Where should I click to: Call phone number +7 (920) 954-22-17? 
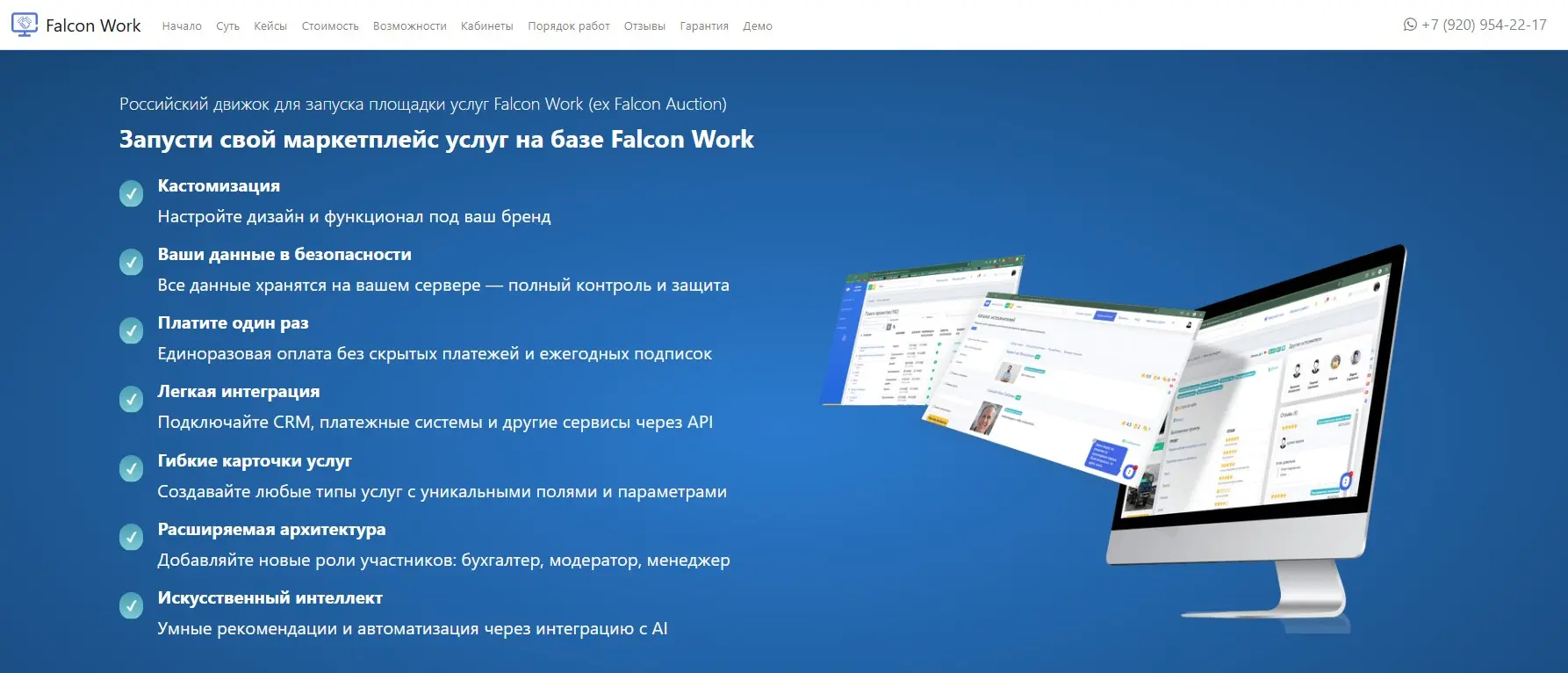(1484, 25)
